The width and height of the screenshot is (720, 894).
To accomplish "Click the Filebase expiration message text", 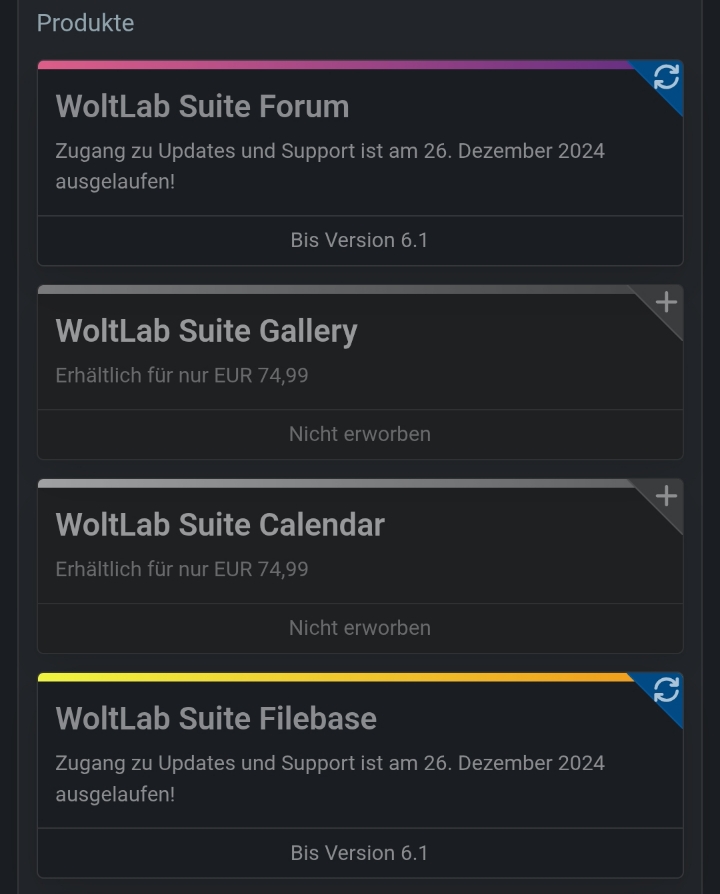I will pyautogui.click(x=330, y=778).
